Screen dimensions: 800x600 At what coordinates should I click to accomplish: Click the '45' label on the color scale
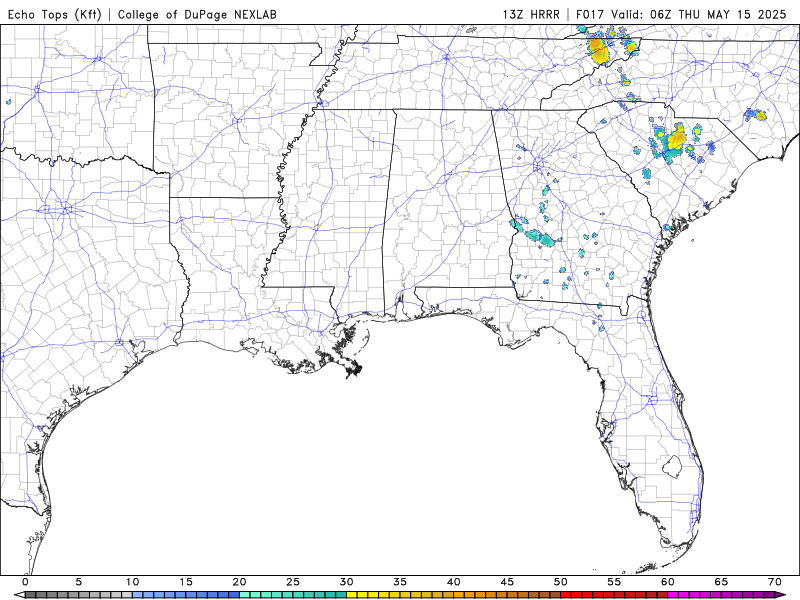(507, 582)
